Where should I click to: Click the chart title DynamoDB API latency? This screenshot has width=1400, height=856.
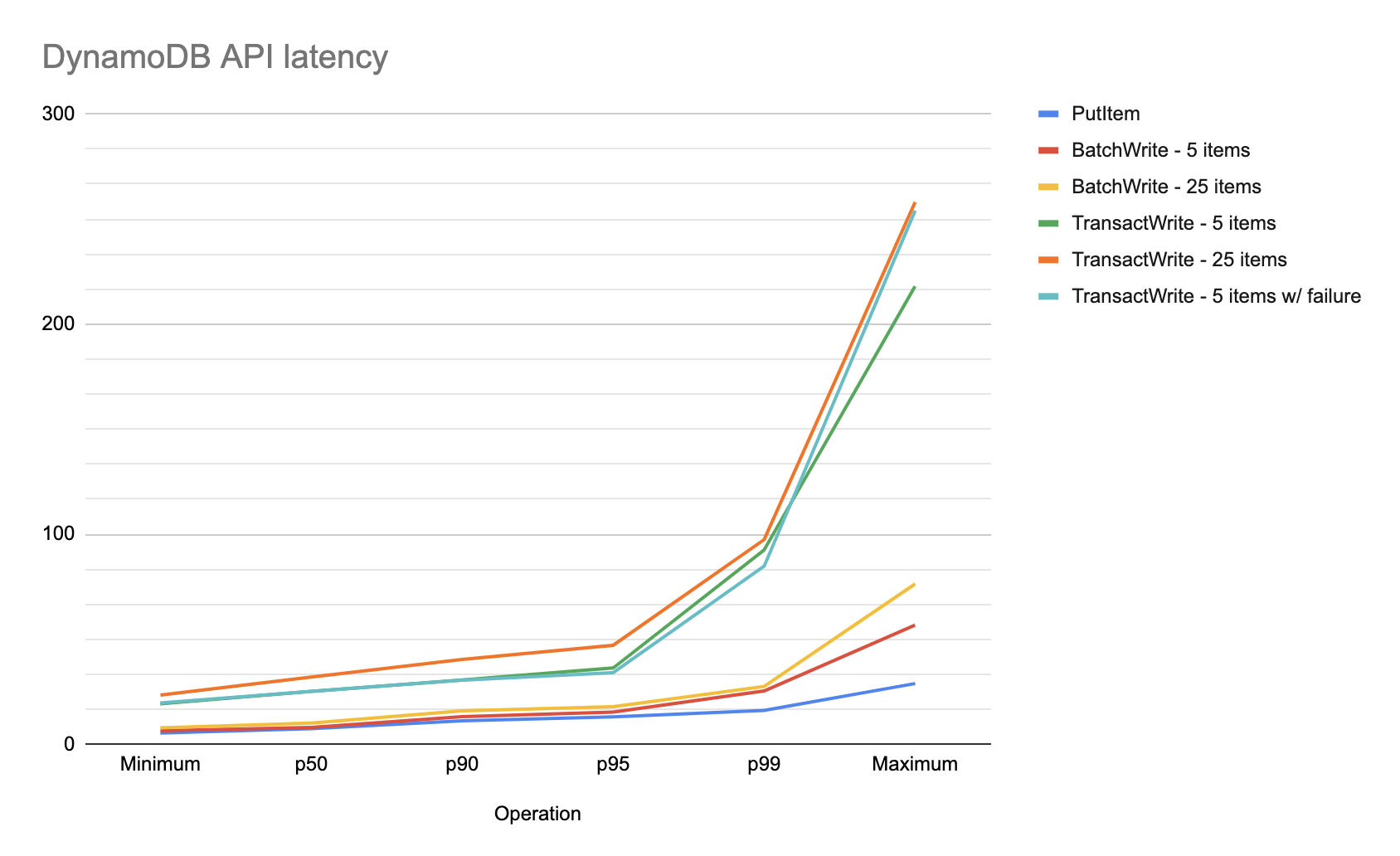click(x=216, y=56)
